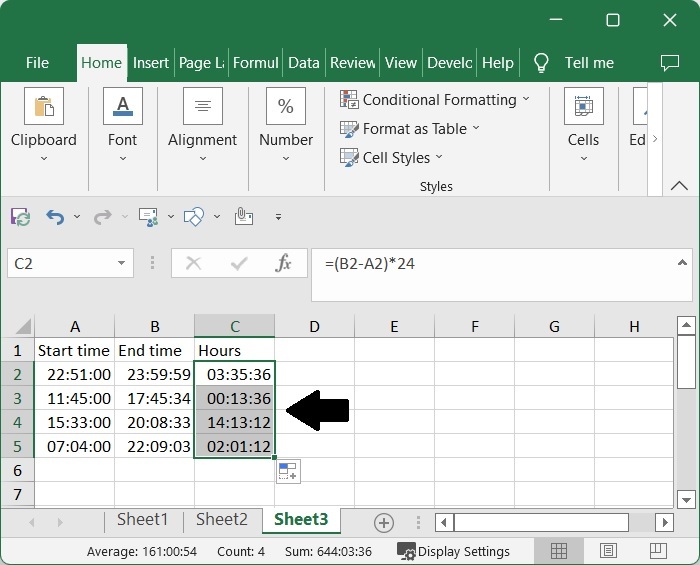Screen dimensions: 700x565
Task: Open the File tab
Action: pyautogui.click(x=37, y=63)
